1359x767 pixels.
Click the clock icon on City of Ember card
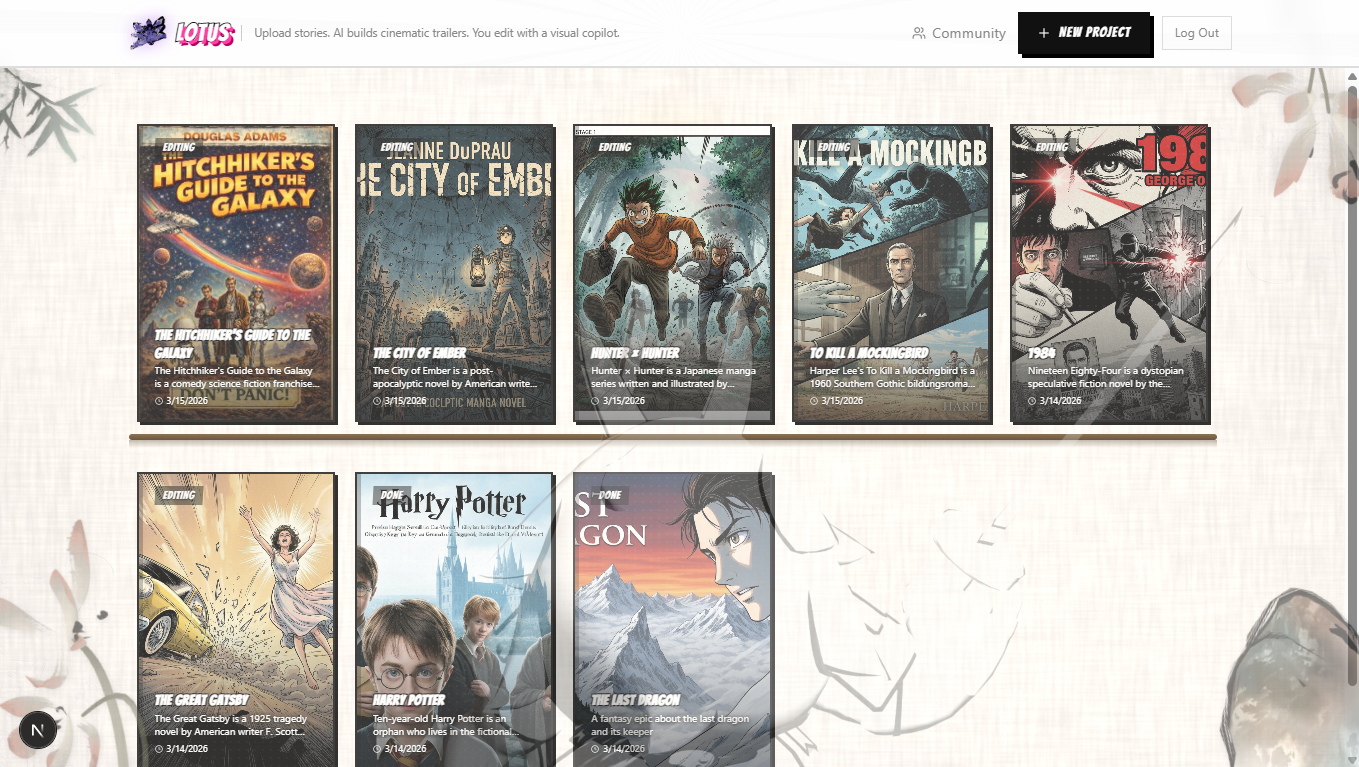[377, 401]
